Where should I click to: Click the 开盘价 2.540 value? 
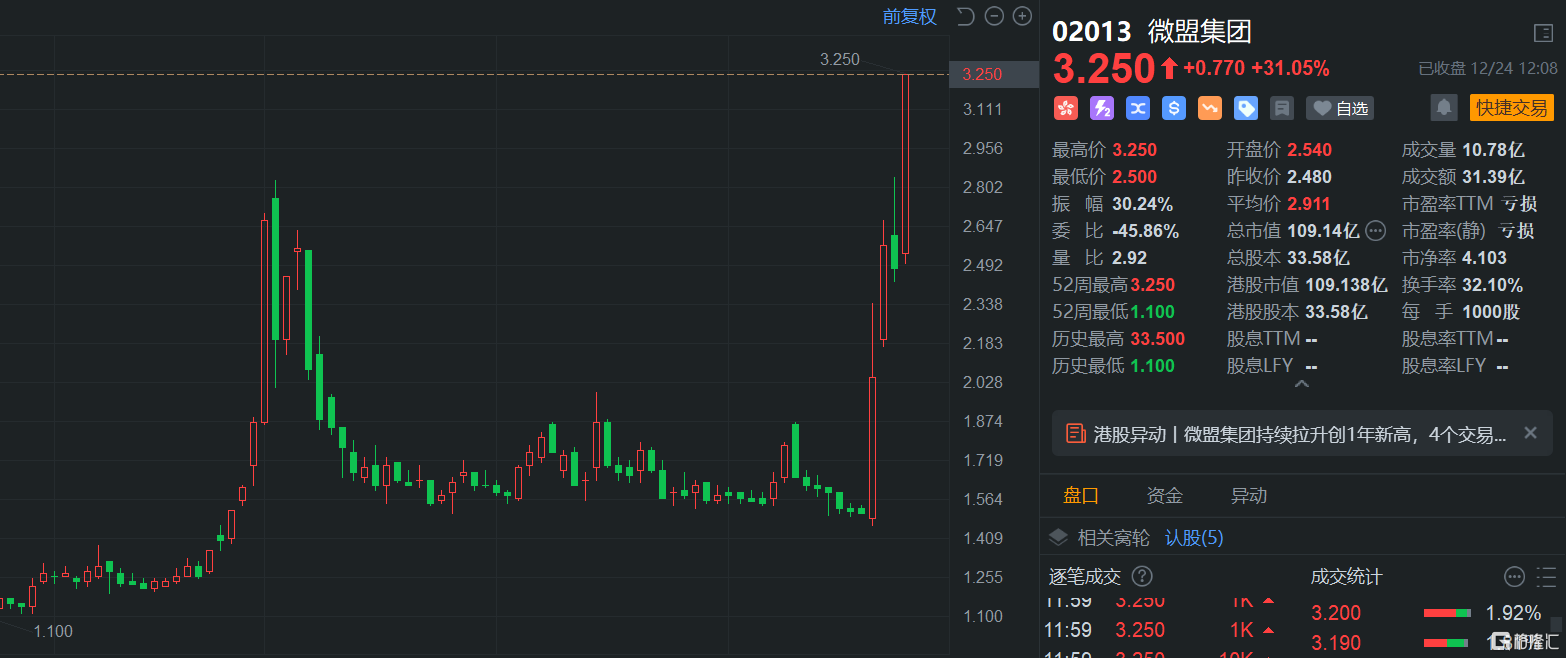coord(1310,150)
